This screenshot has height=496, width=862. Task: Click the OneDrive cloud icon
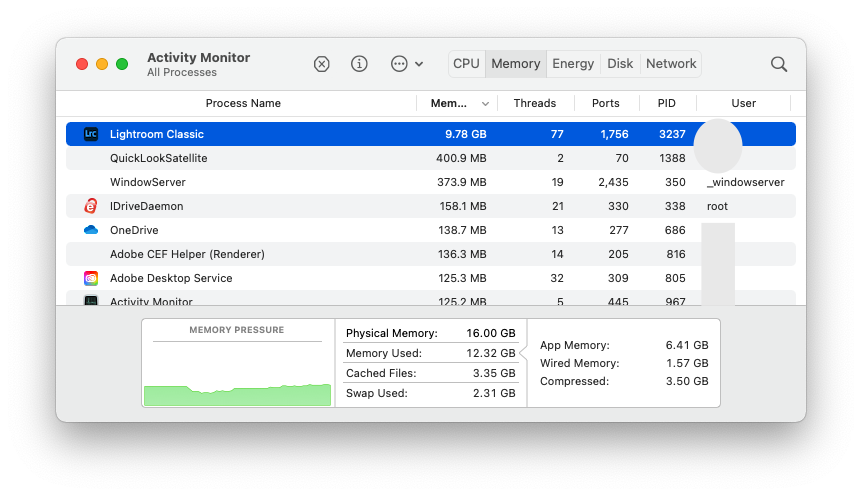91,230
